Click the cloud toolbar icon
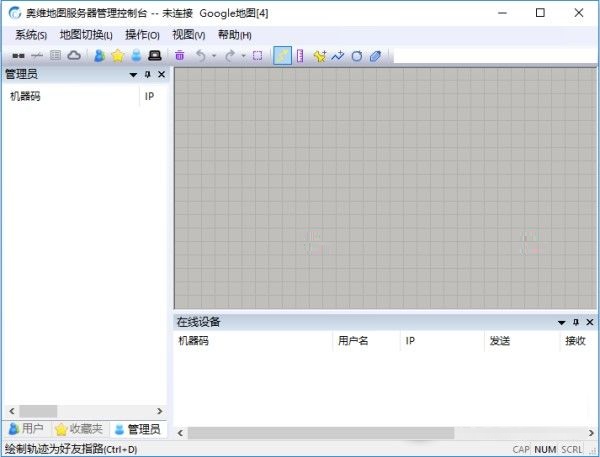 [74, 55]
